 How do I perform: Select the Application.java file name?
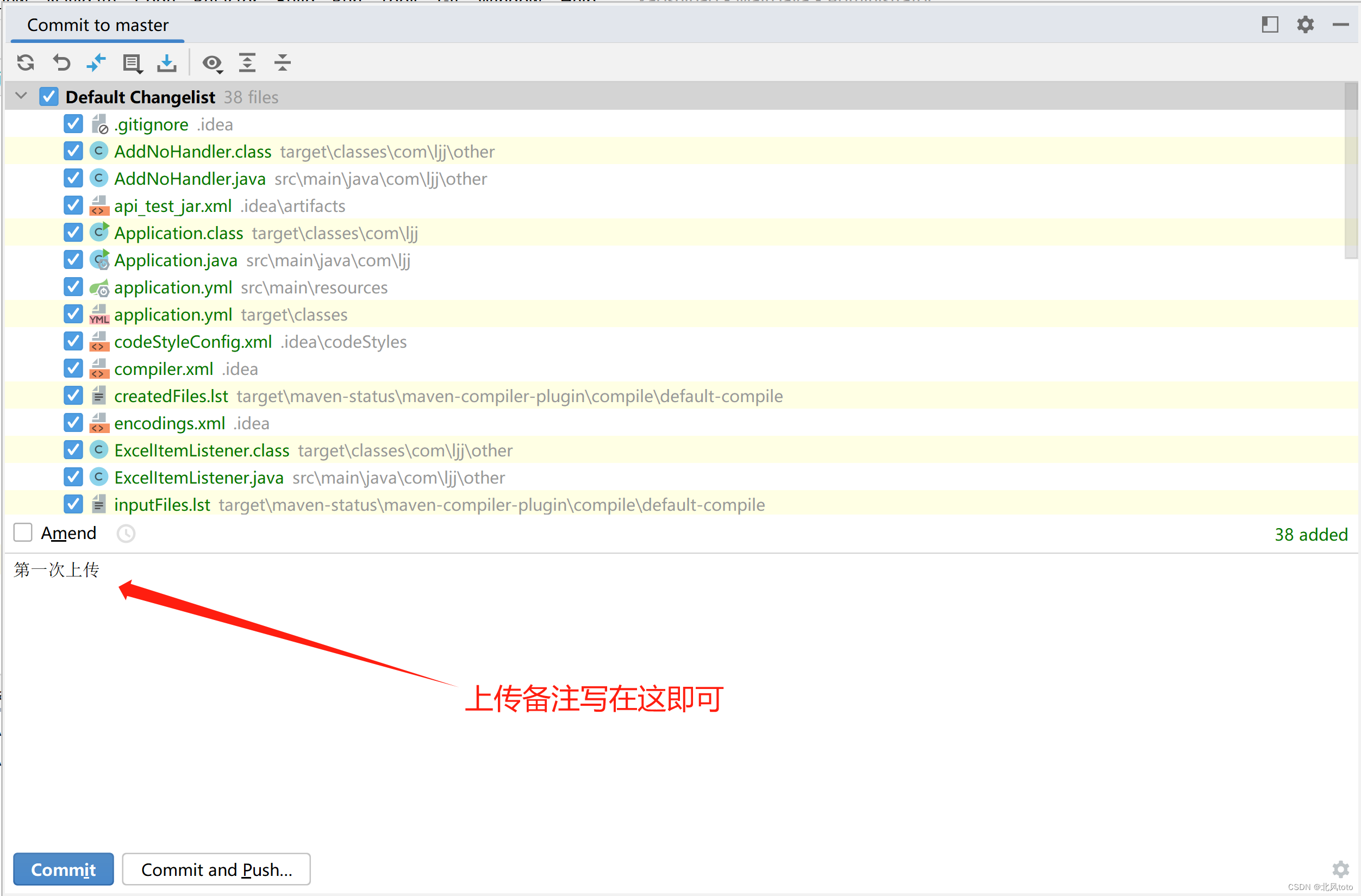176,260
